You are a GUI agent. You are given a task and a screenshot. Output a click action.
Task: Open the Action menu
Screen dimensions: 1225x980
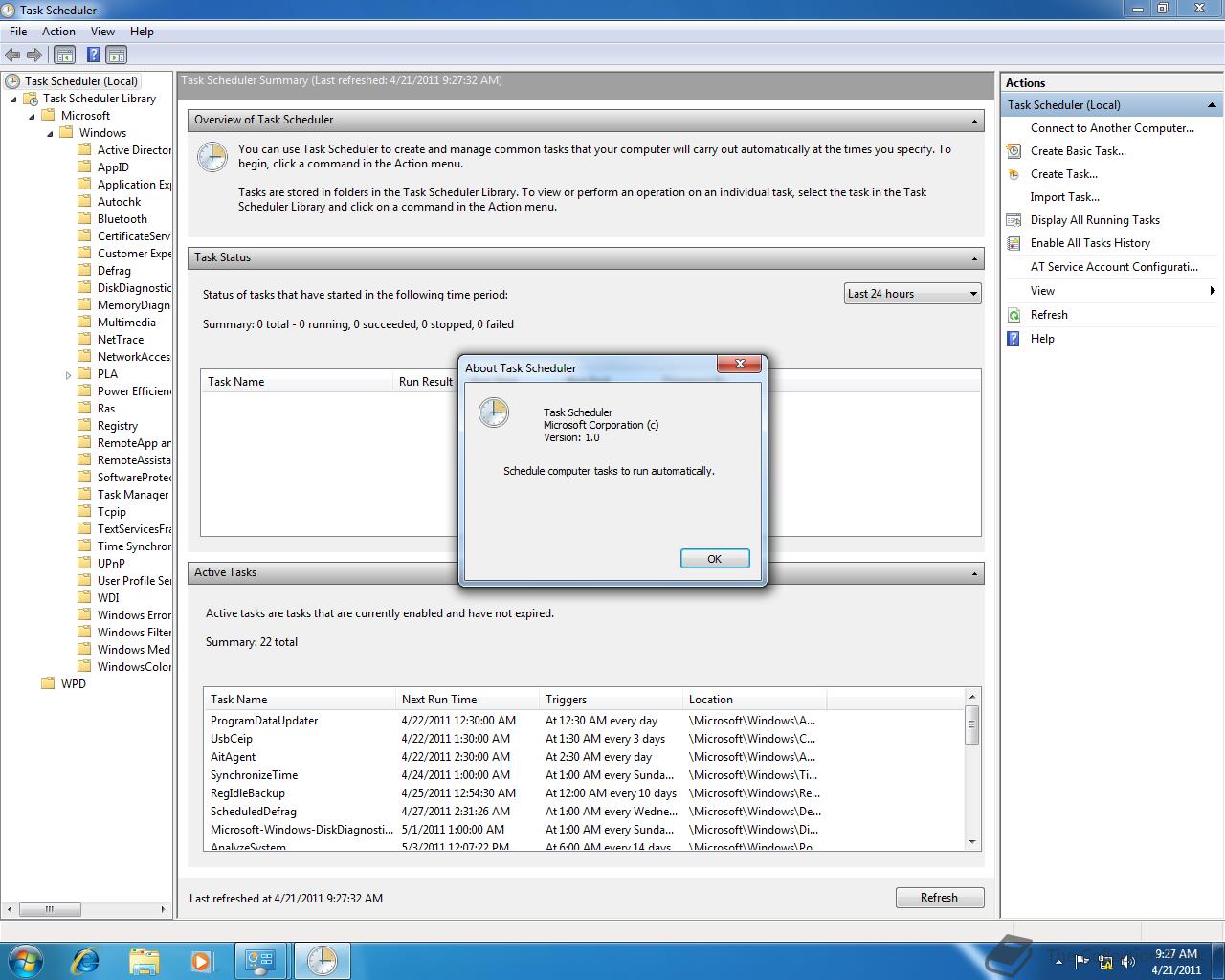tap(58, 32)
